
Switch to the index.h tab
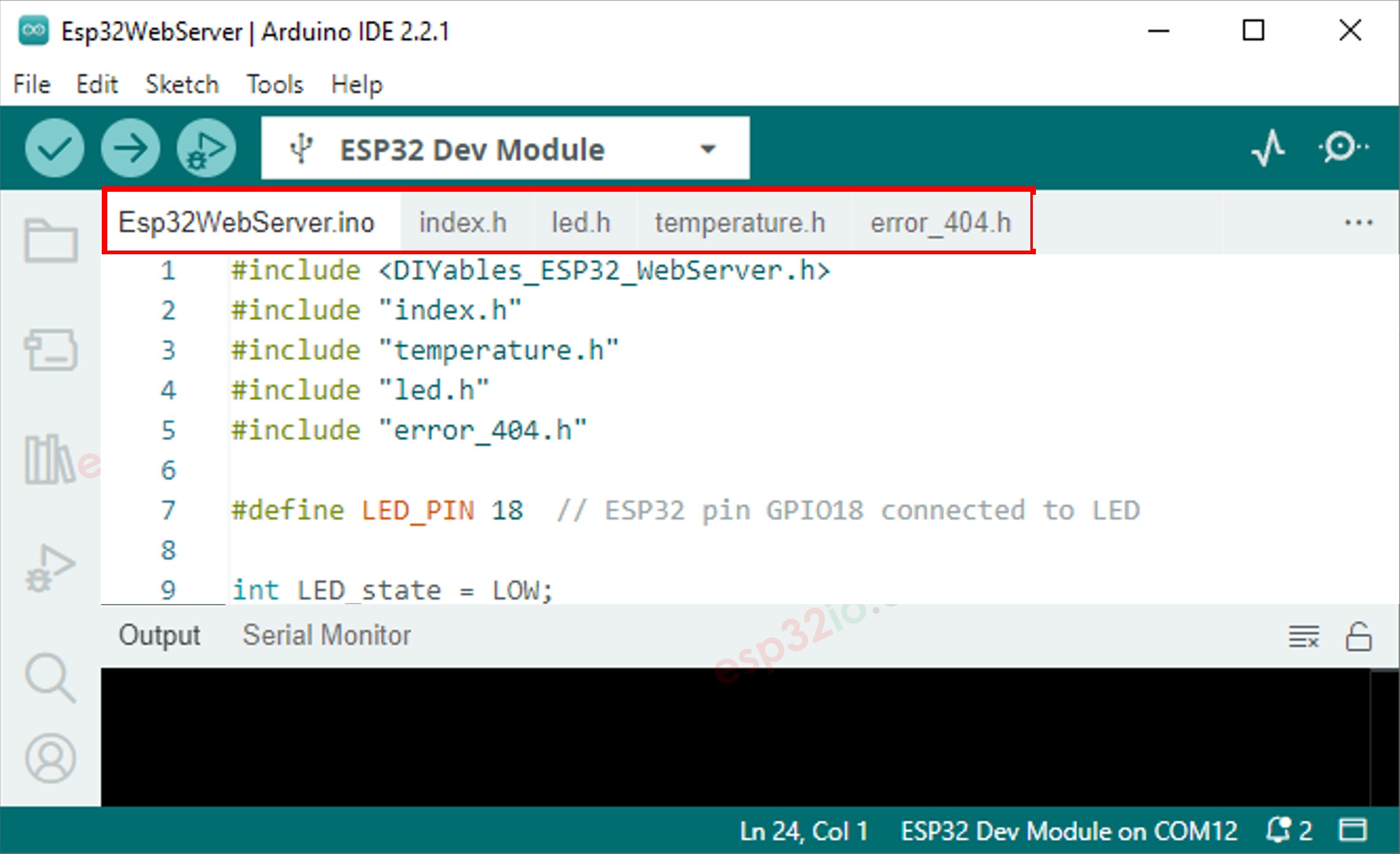point(463,222)
